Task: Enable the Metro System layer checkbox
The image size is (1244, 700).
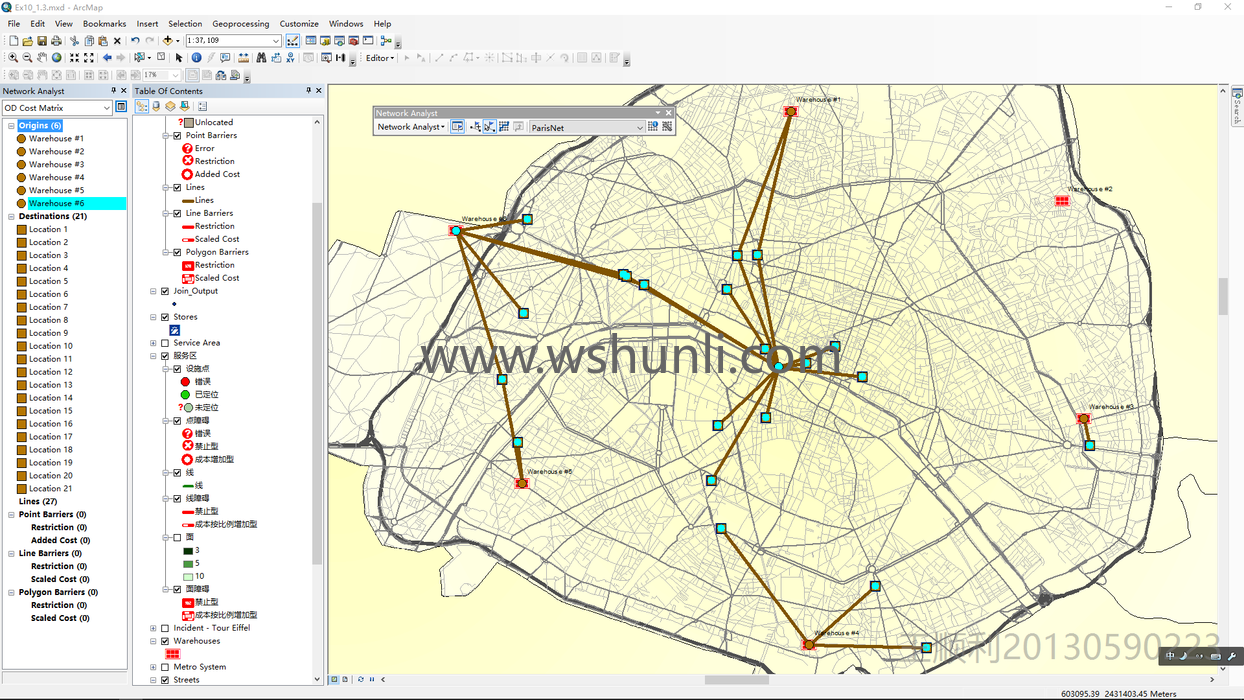Action: 165,667
